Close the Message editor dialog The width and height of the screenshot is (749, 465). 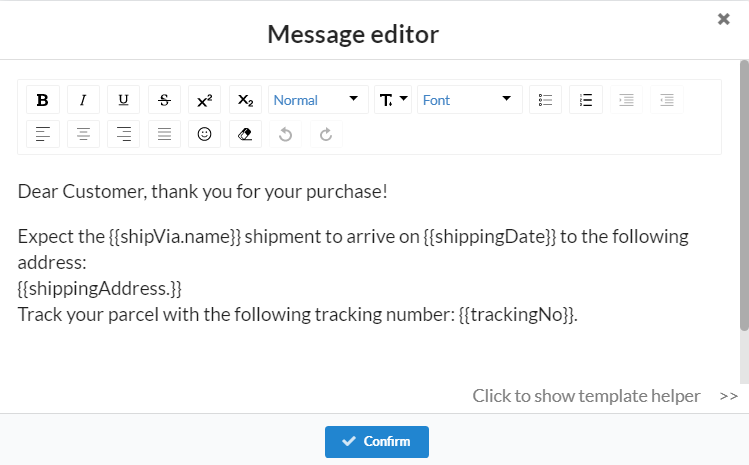(723, 19)
